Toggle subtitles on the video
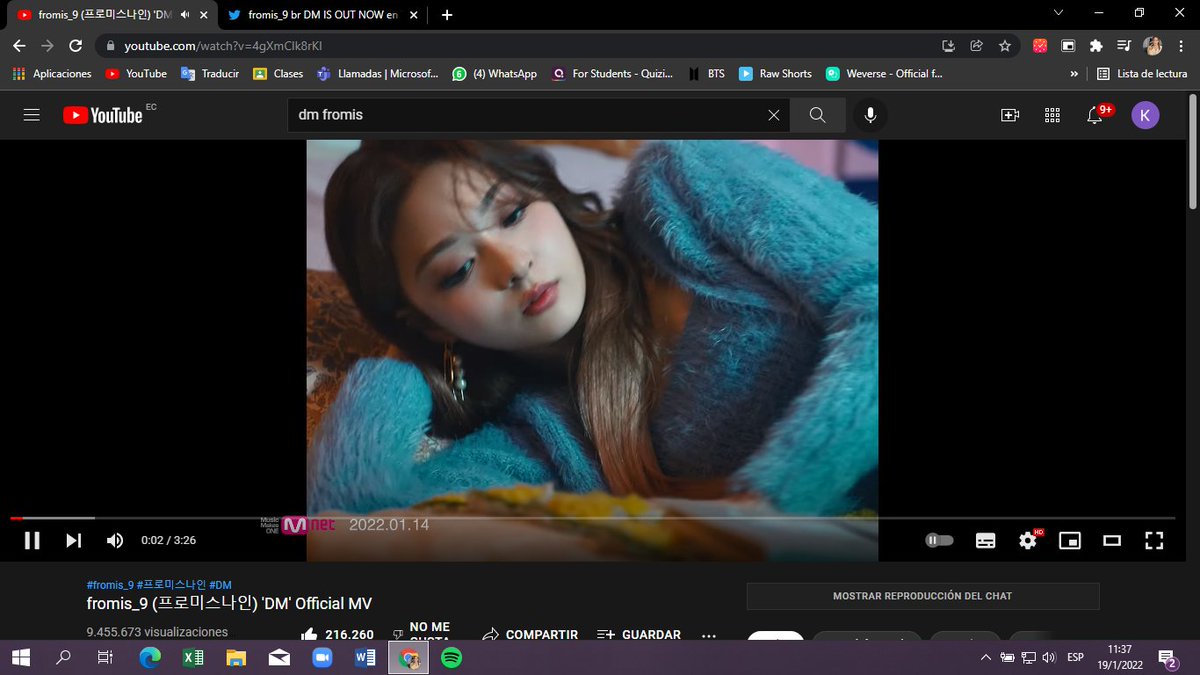Screen dimensions: 1200x675 click(x=985, y=540)
